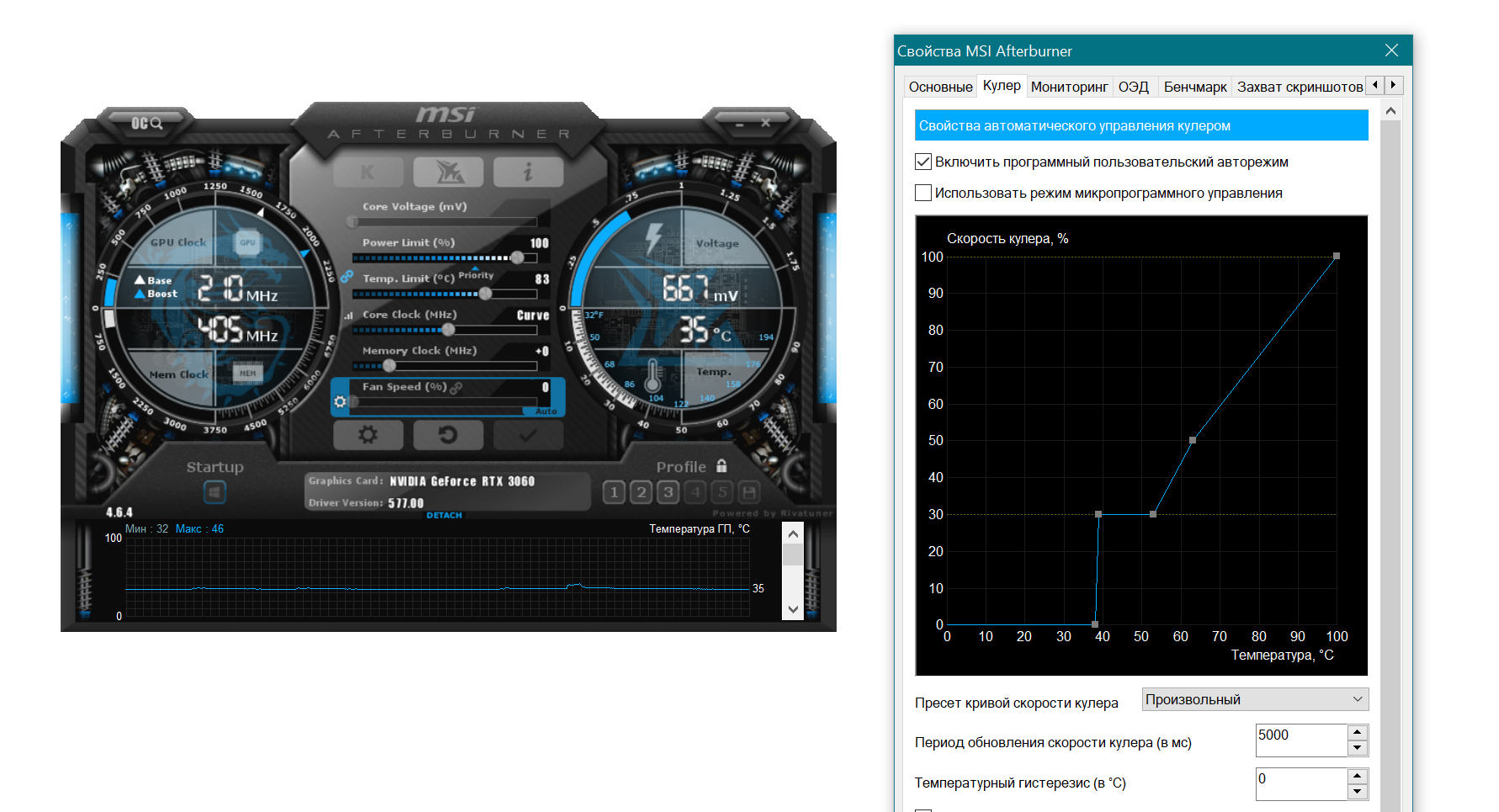Open the Основные tab
The width and height of the screenshot is (1499, 812).
940,87
